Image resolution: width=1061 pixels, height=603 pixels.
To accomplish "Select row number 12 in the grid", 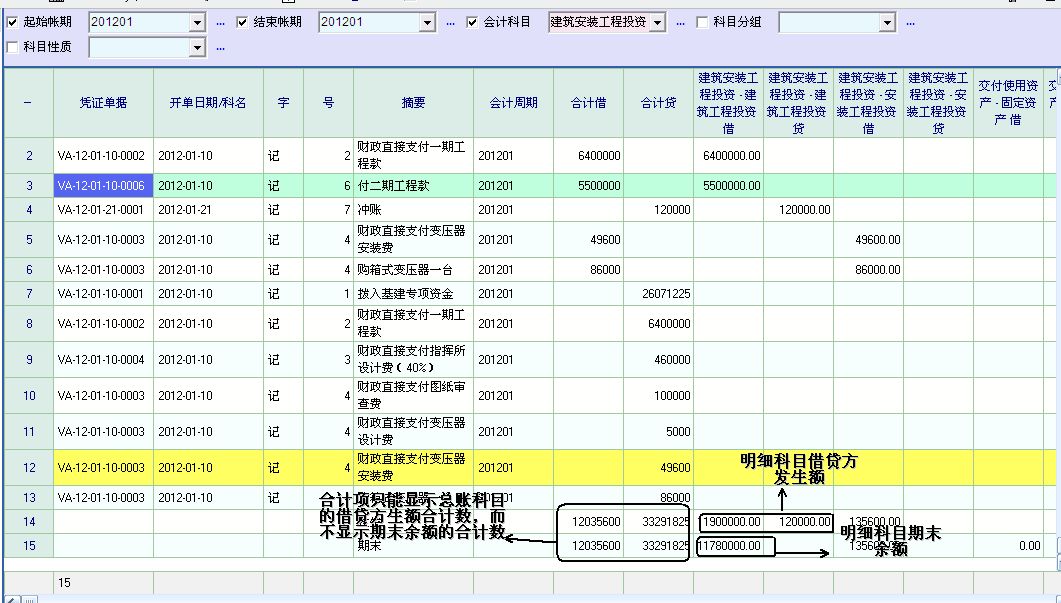I will pyautogui.click(x=28, y=468).
